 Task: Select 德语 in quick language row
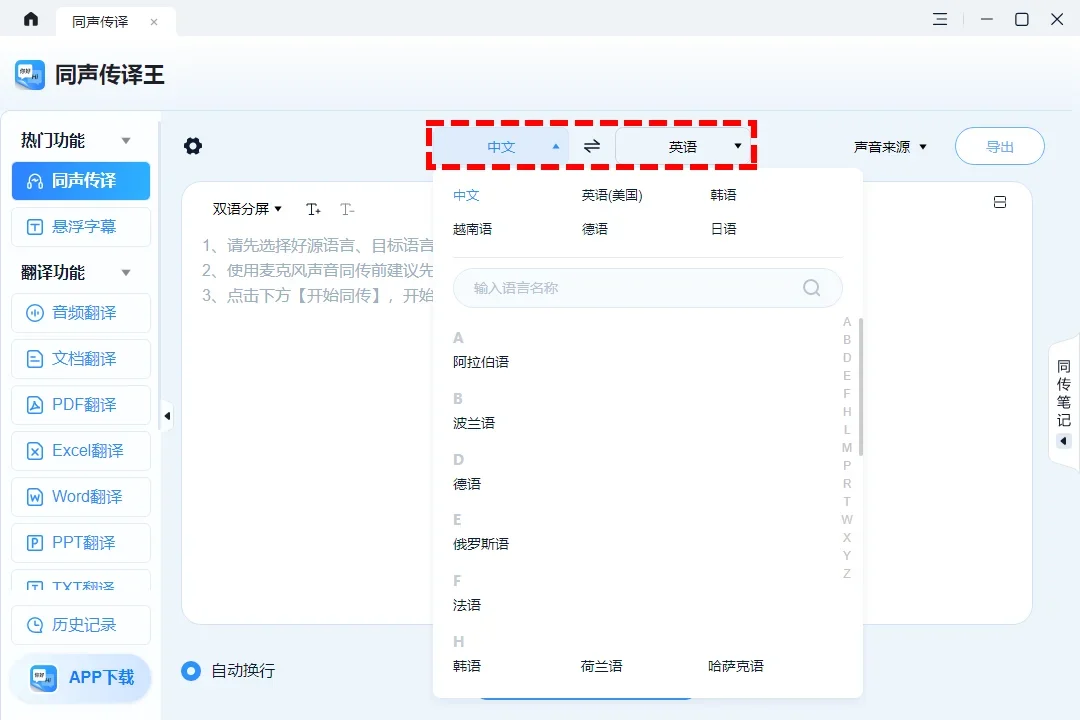tap(595, 229)
